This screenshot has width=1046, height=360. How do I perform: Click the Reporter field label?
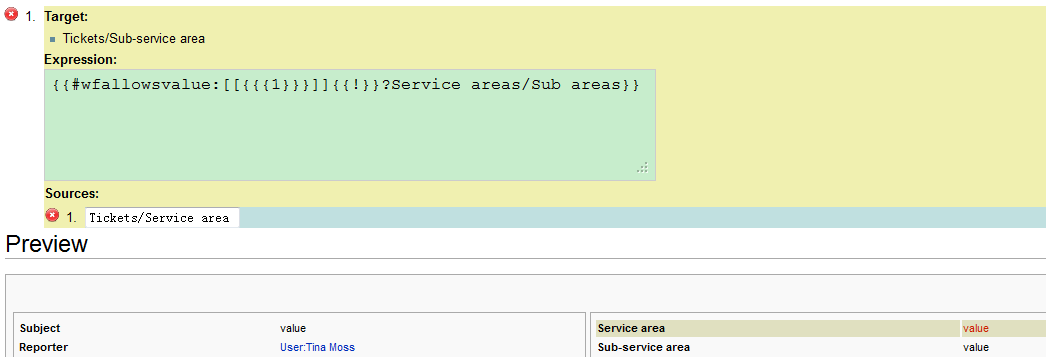click(x=43, y=347)
